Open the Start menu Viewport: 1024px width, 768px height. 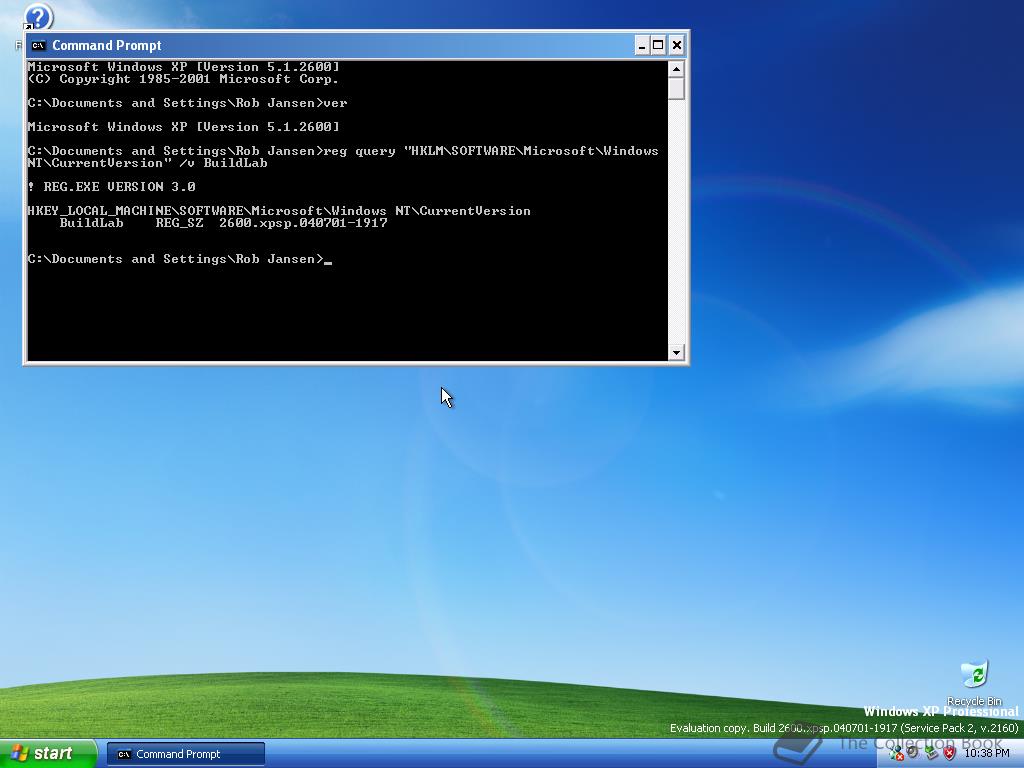coord(48,753)
